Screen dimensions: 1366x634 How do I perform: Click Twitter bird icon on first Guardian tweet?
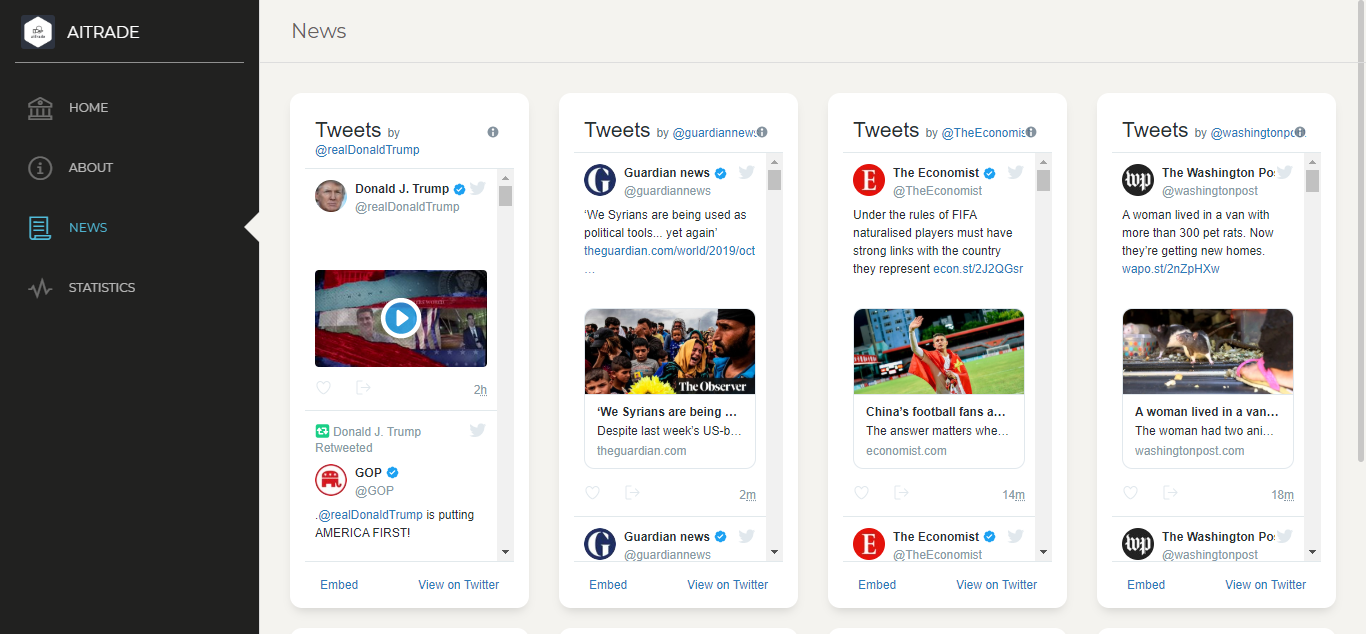pyautogui.click(x=747, y=172)
